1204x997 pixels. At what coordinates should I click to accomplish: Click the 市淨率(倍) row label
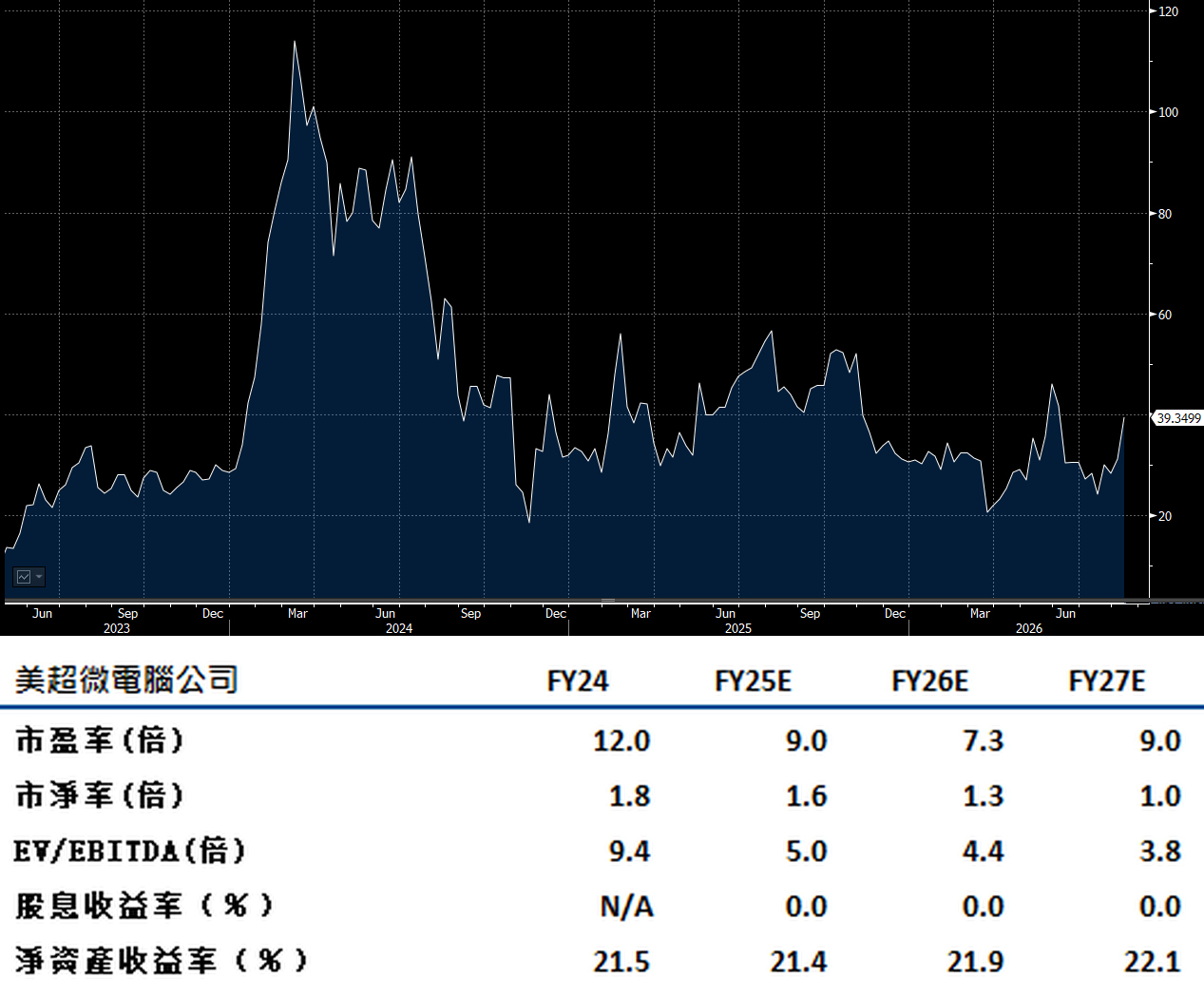tap(100, 796)
